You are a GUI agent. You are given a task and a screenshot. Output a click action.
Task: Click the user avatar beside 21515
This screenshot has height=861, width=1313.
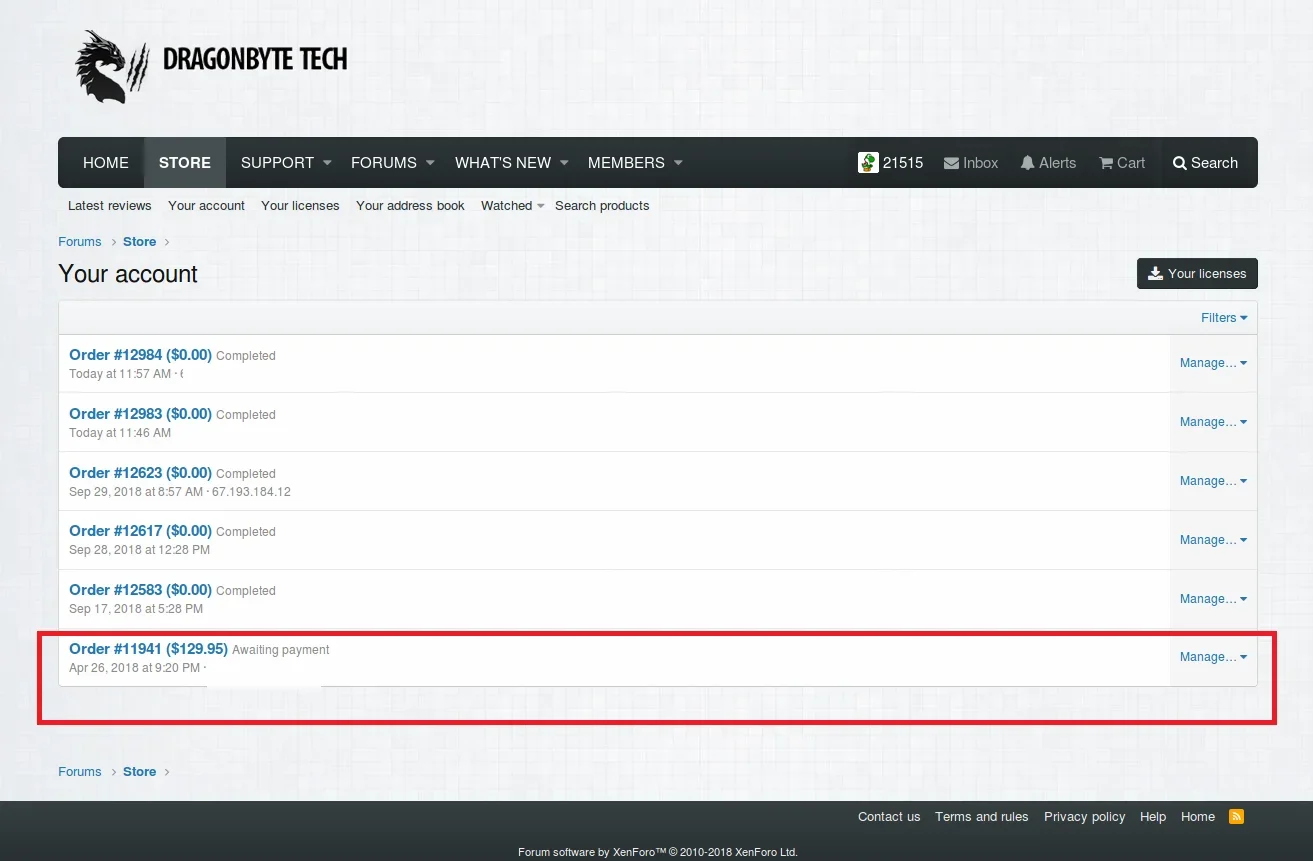868,162
